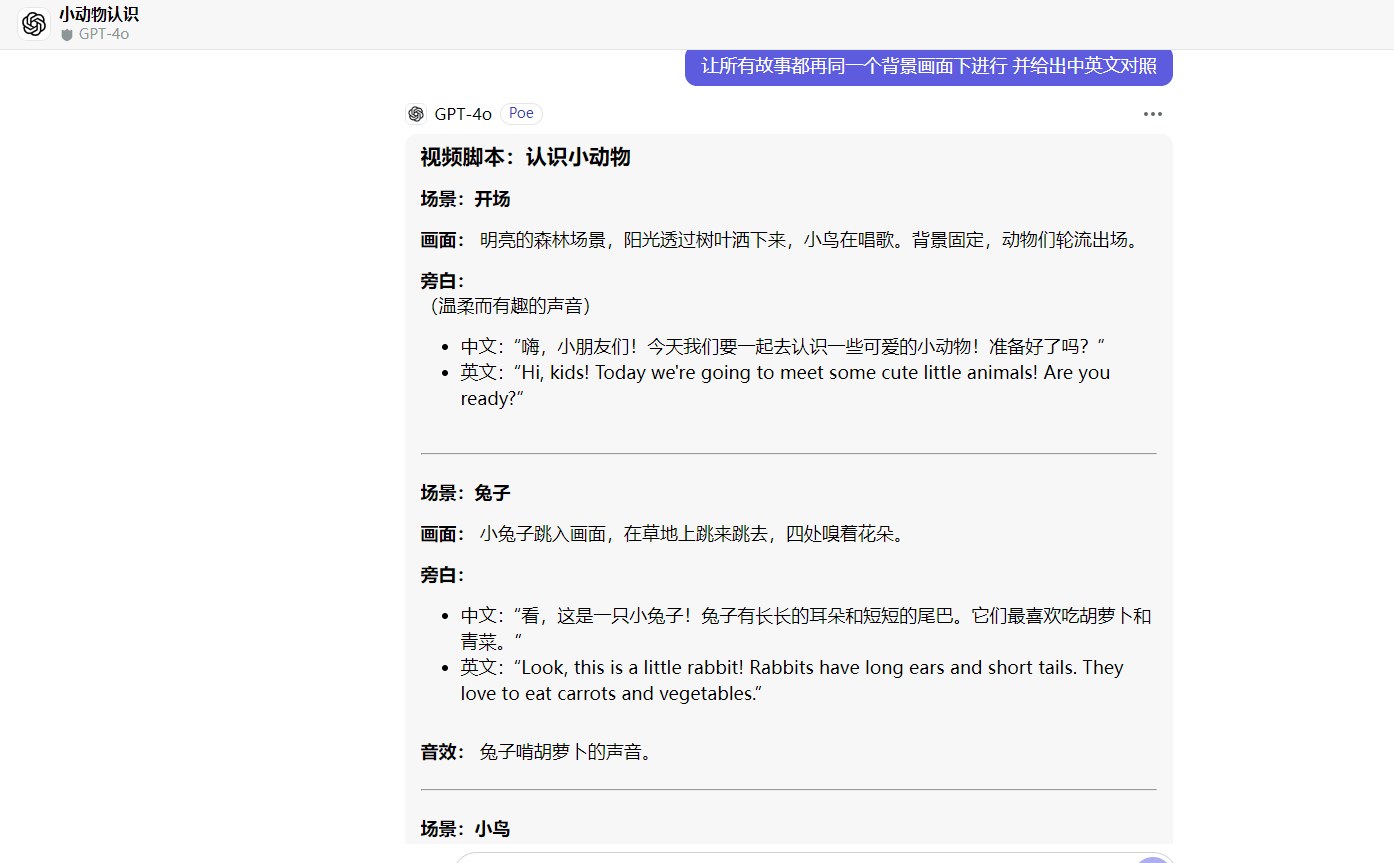Click the 场景：小鸟 heading

[465, 829]
